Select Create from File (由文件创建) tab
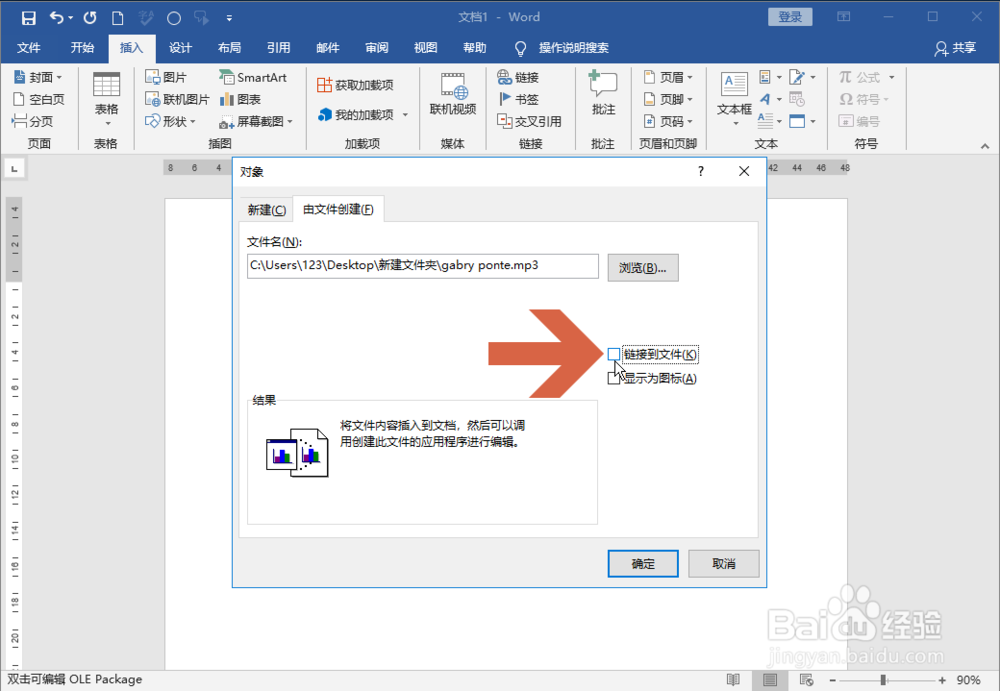Image resolution: width=1000 pixels, height=691 pixels. (338, 209)
